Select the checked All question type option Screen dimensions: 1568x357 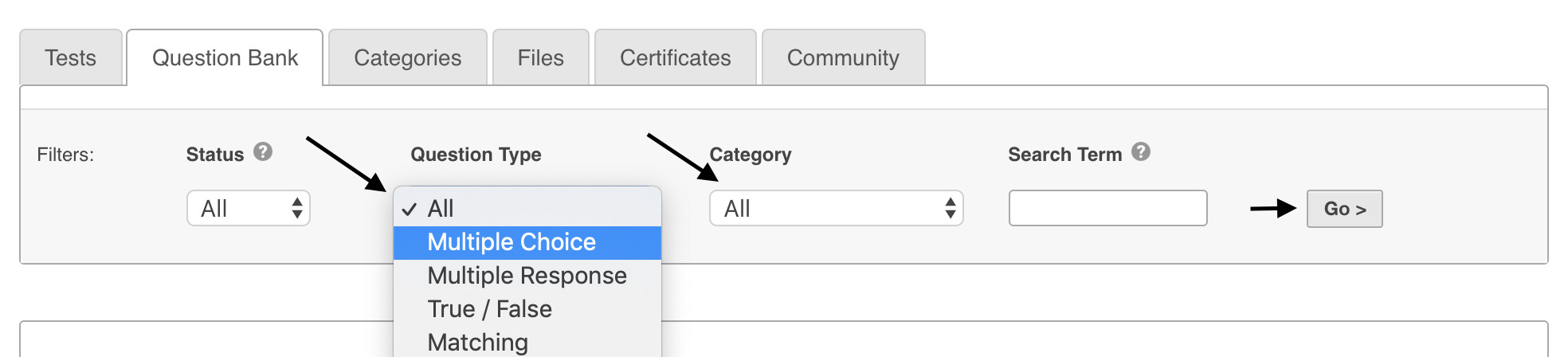coord(527,209)
